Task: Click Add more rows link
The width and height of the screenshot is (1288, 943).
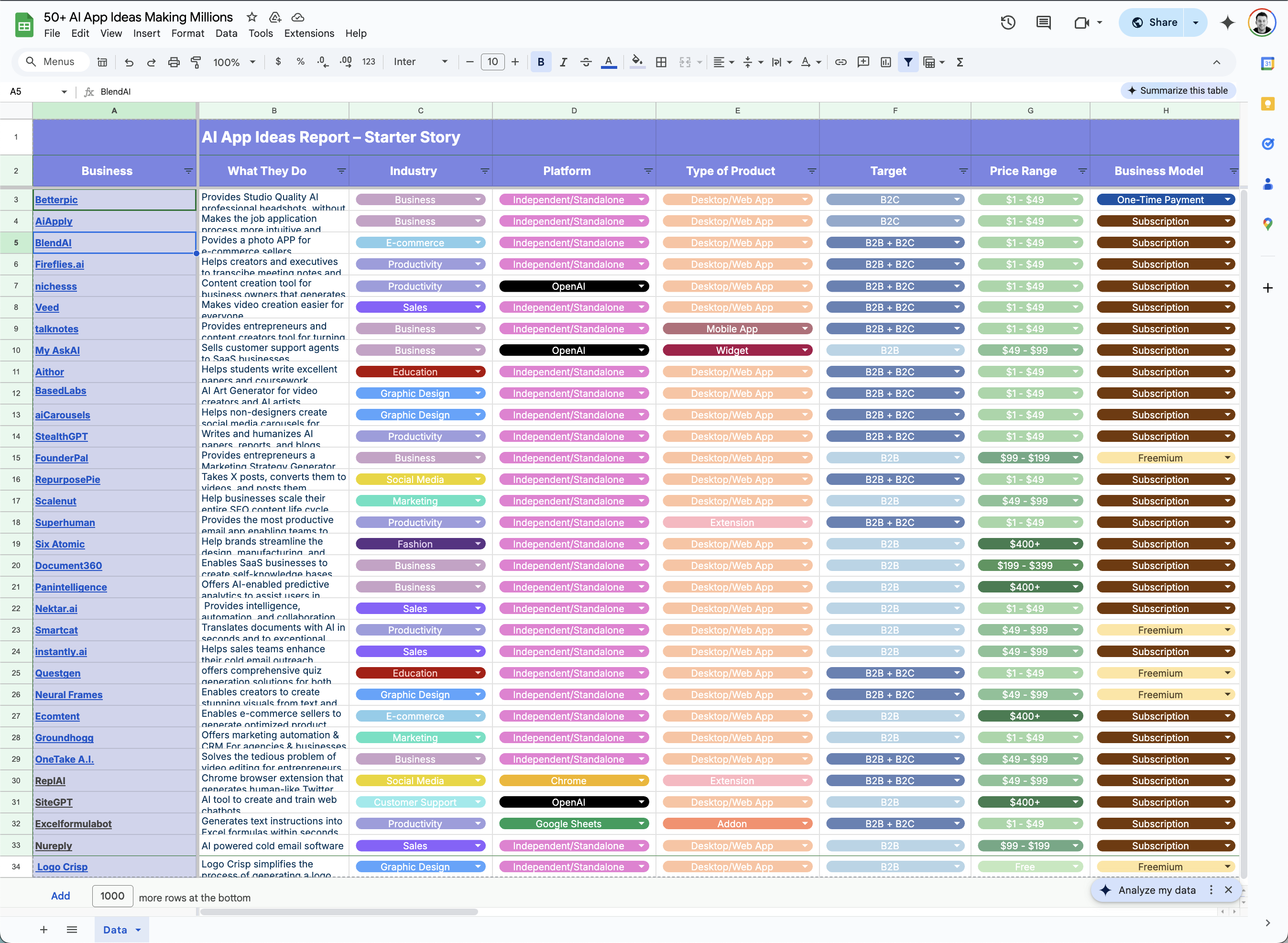Action: 61,896
